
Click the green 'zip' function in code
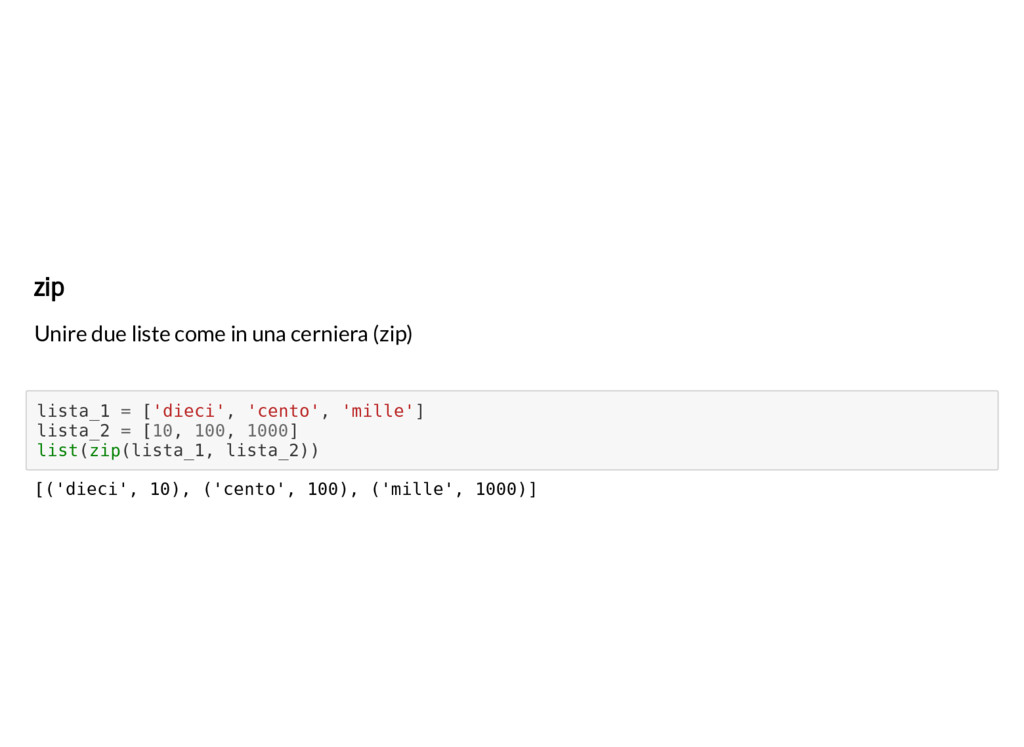105,451
